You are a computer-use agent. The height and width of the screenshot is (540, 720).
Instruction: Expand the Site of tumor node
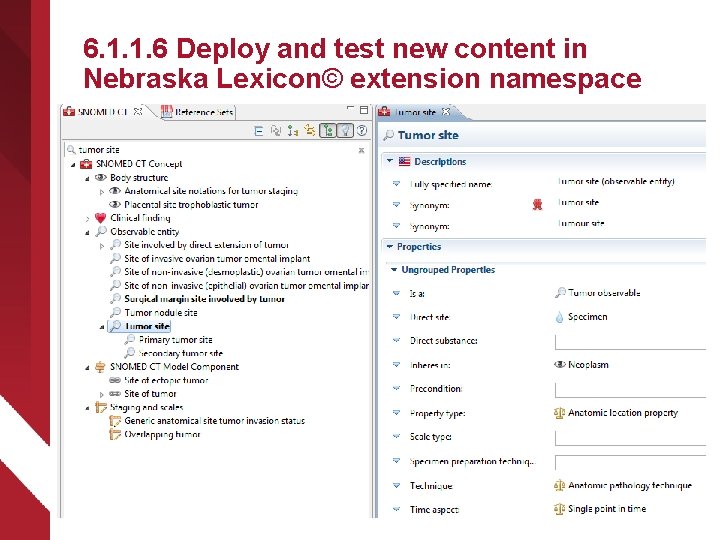(101, 394)
